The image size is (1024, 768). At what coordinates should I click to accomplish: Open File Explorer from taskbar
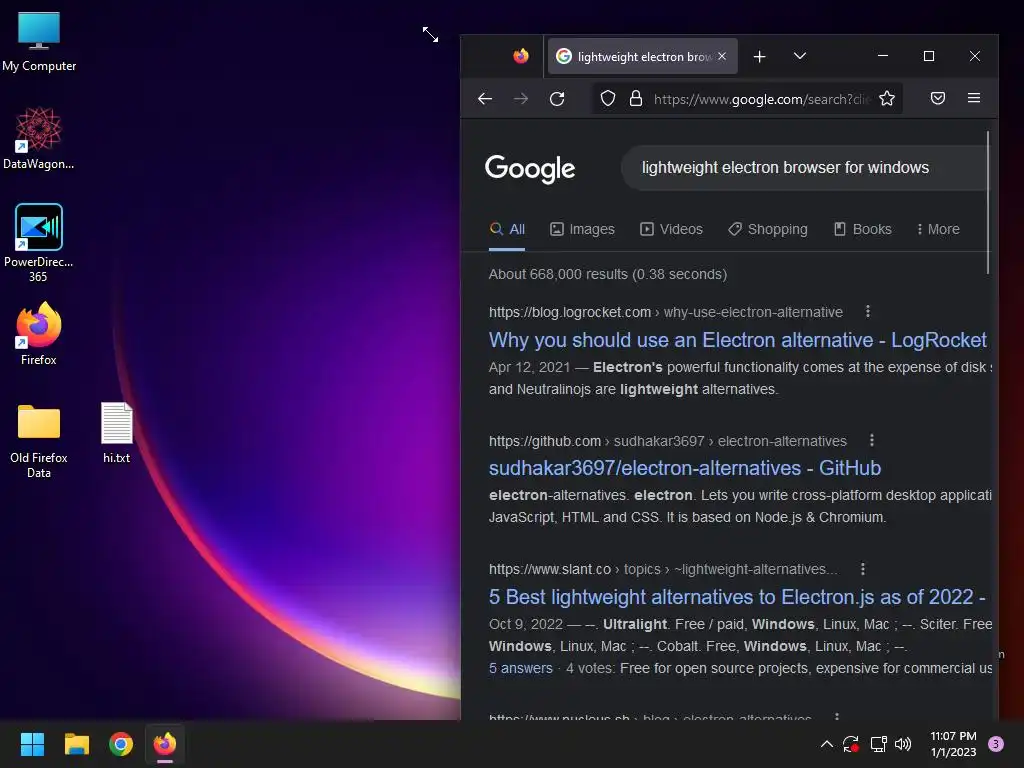76,744
